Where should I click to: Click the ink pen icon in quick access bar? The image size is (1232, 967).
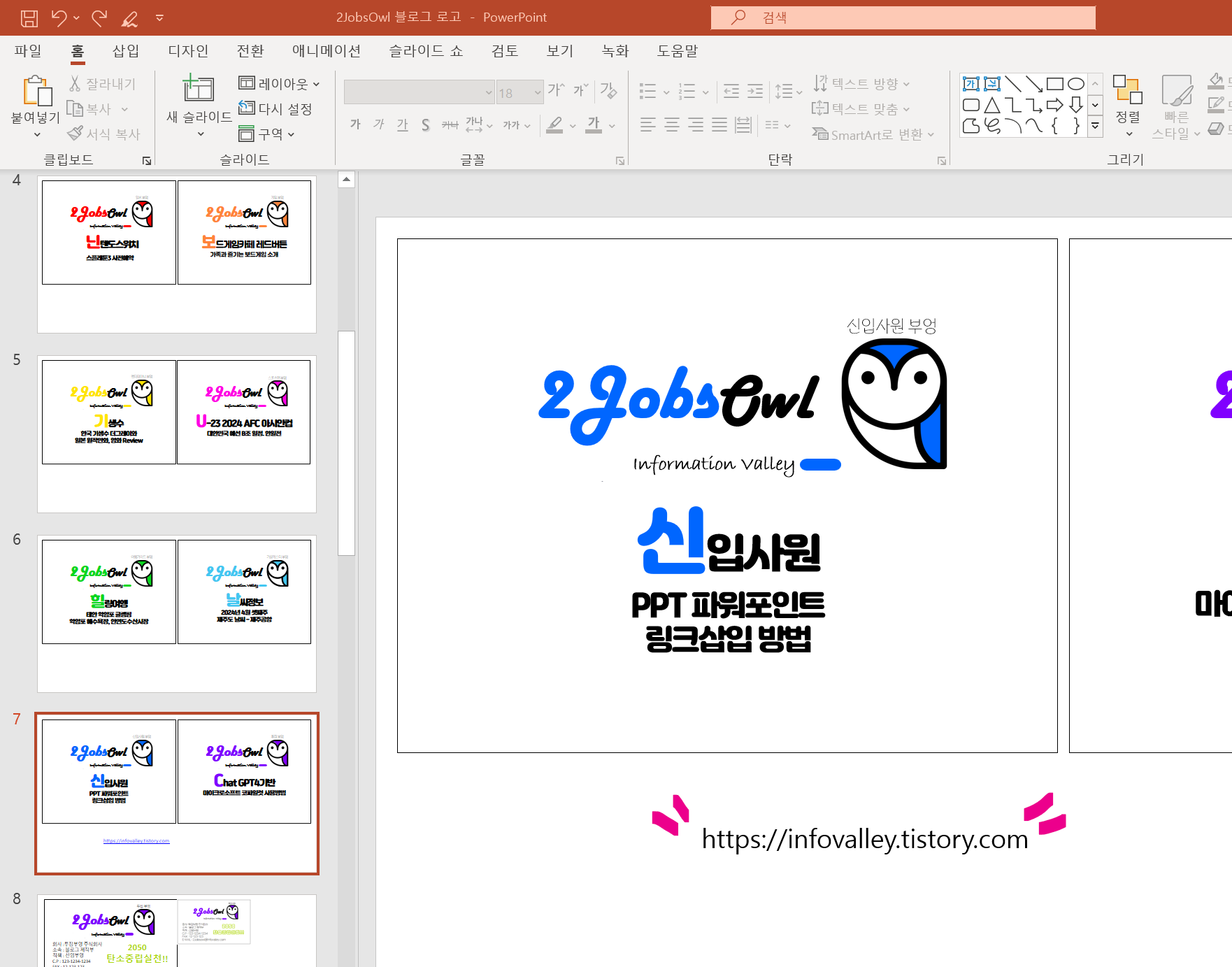[x=129, y=18]
